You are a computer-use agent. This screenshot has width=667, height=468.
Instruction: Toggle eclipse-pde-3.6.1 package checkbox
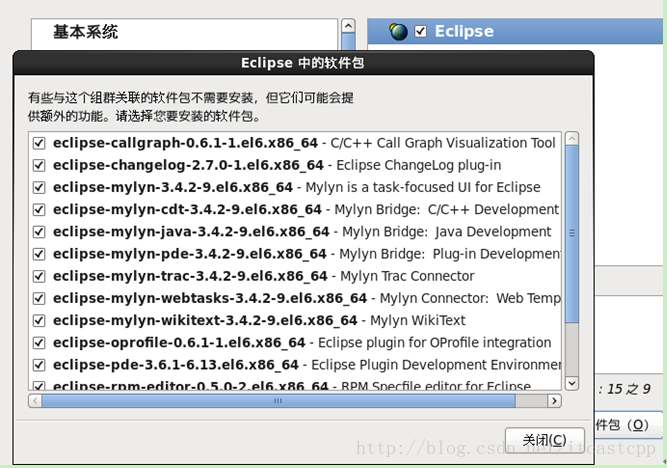pos(39,365)
